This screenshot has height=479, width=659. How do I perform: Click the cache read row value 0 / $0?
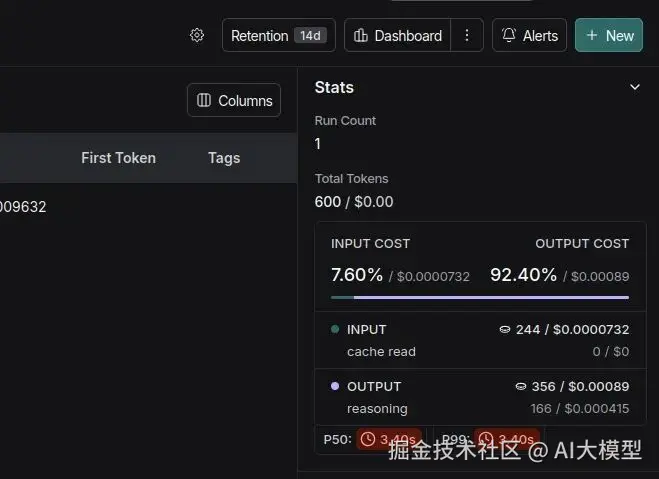click(x=611, y=351)
